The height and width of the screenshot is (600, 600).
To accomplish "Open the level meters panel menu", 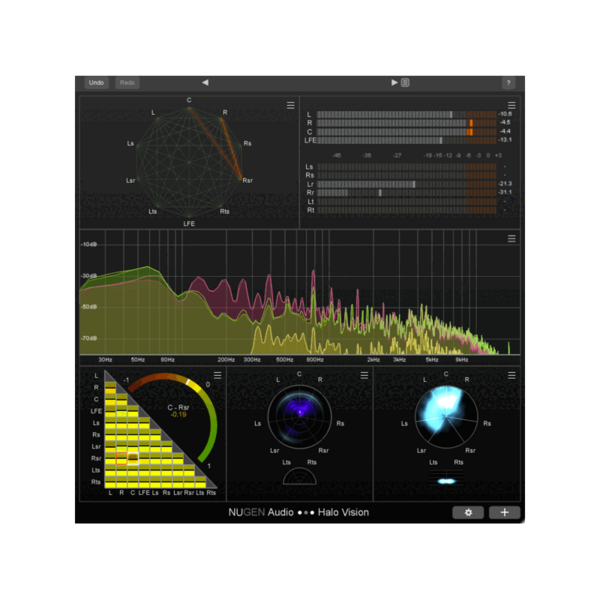I will click(512, 105).
